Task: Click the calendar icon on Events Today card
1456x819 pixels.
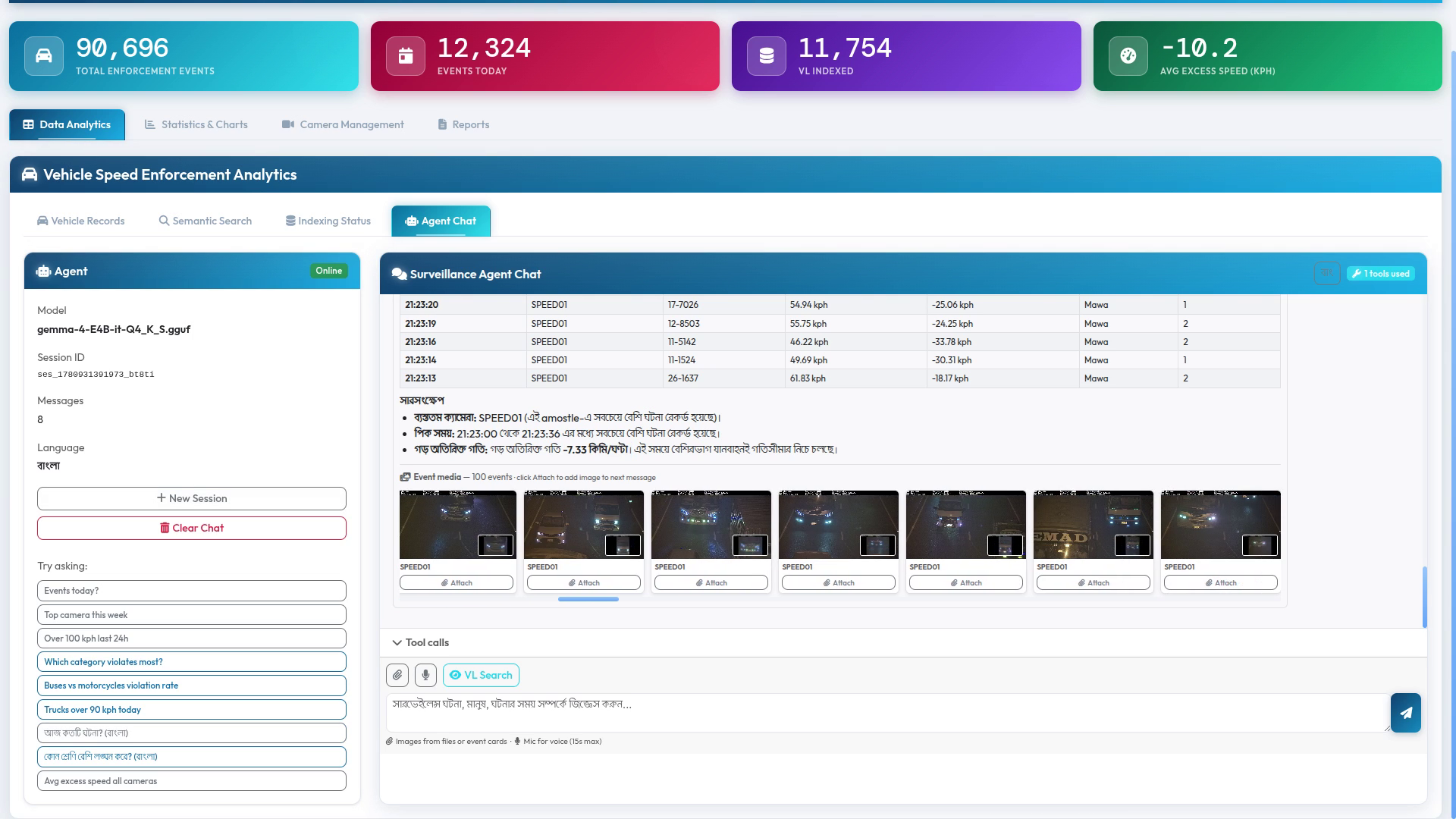Action: (406, 56)
